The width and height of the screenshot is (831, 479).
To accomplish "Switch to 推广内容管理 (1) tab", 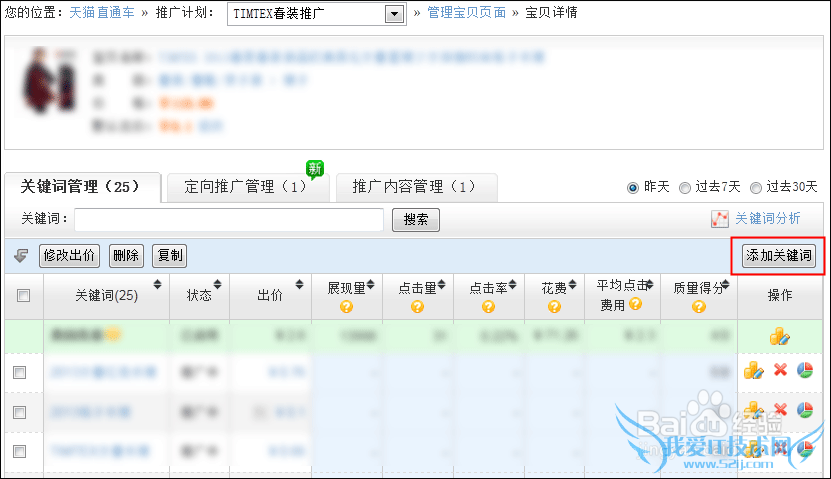I will (x=417, y=187).
